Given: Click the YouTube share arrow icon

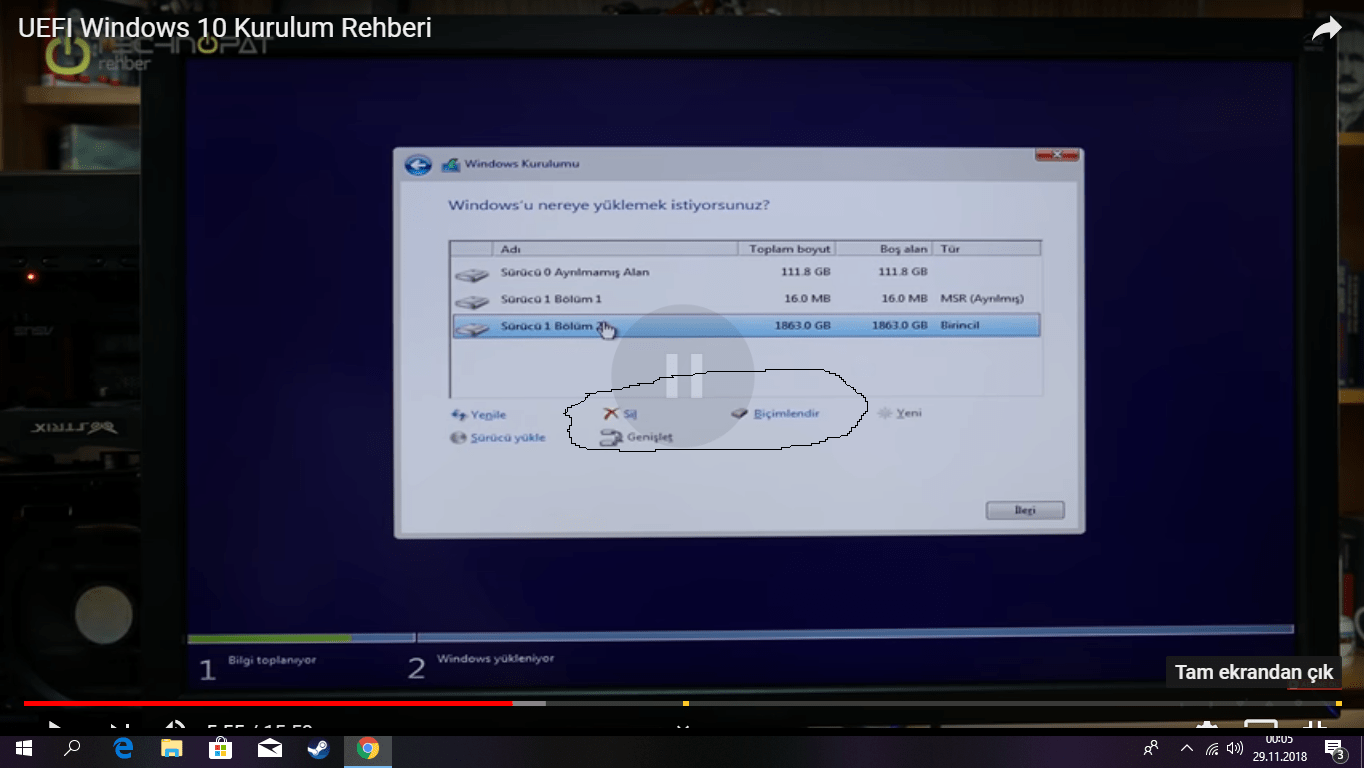Looking at the screenshot, I should pyautogui.click(x=1326, y=30).
